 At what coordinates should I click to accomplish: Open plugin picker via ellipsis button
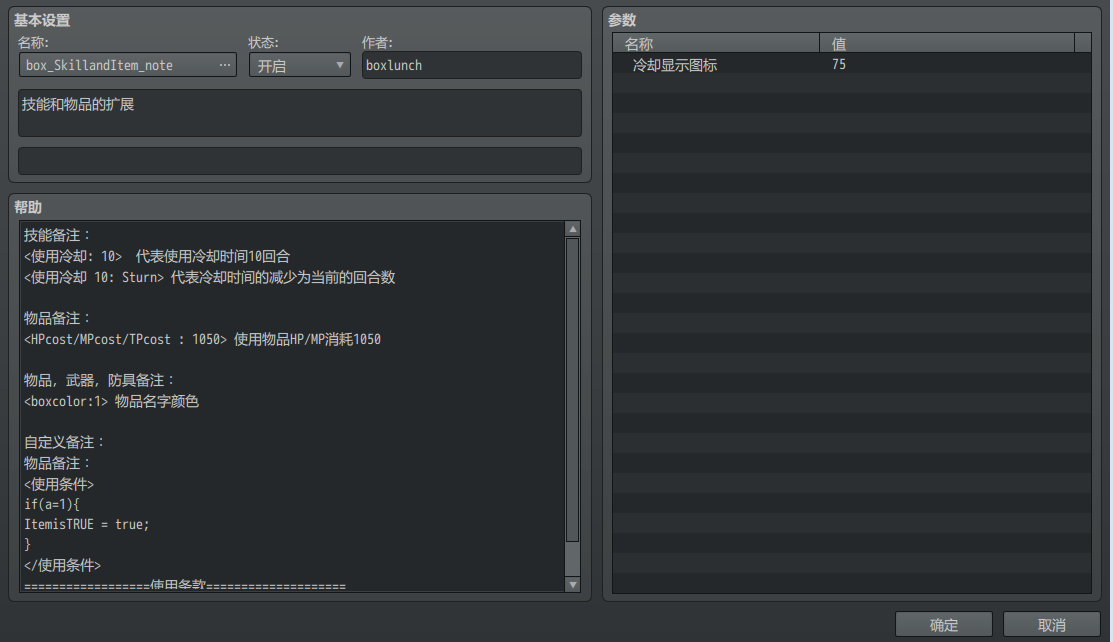pyautogui.click(x=225, y=65)
